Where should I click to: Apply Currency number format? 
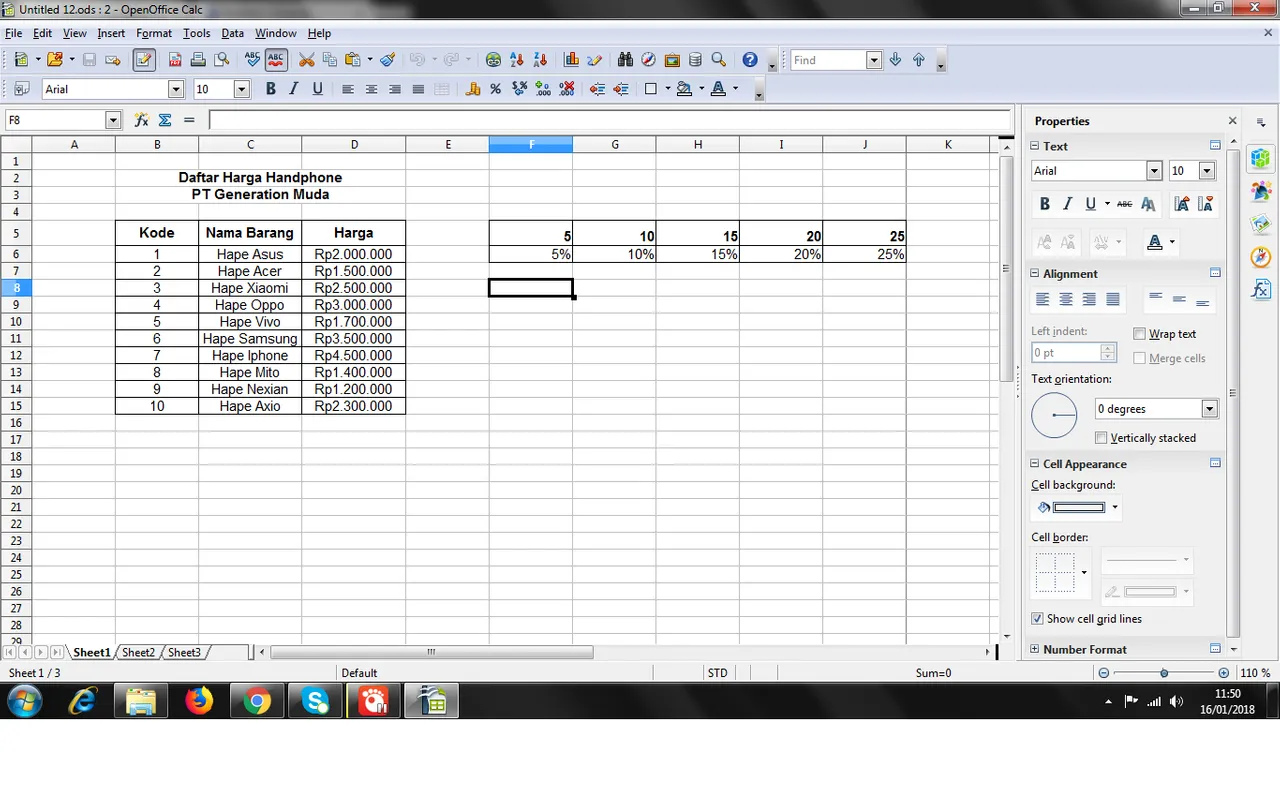[473, 89]
